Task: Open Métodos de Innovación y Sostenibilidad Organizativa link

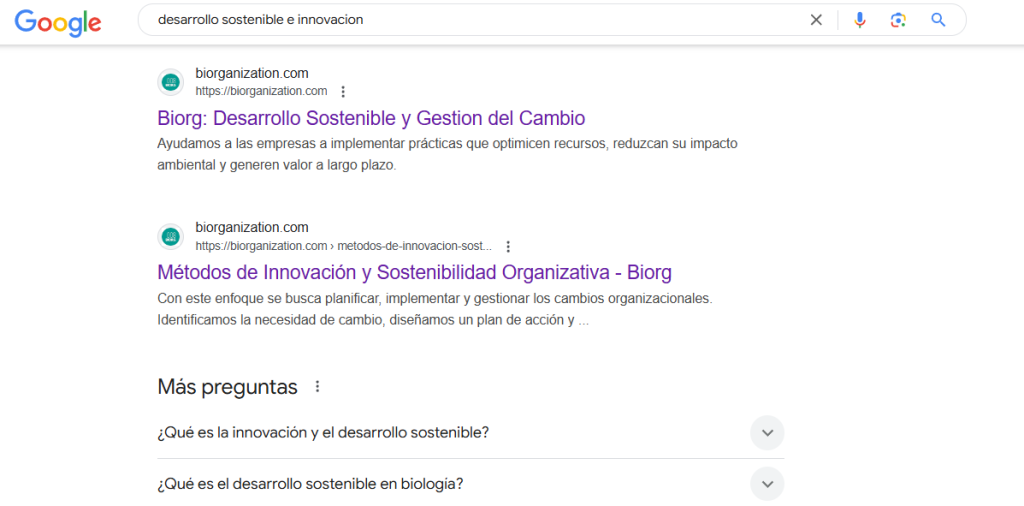Action: point(415,272)
